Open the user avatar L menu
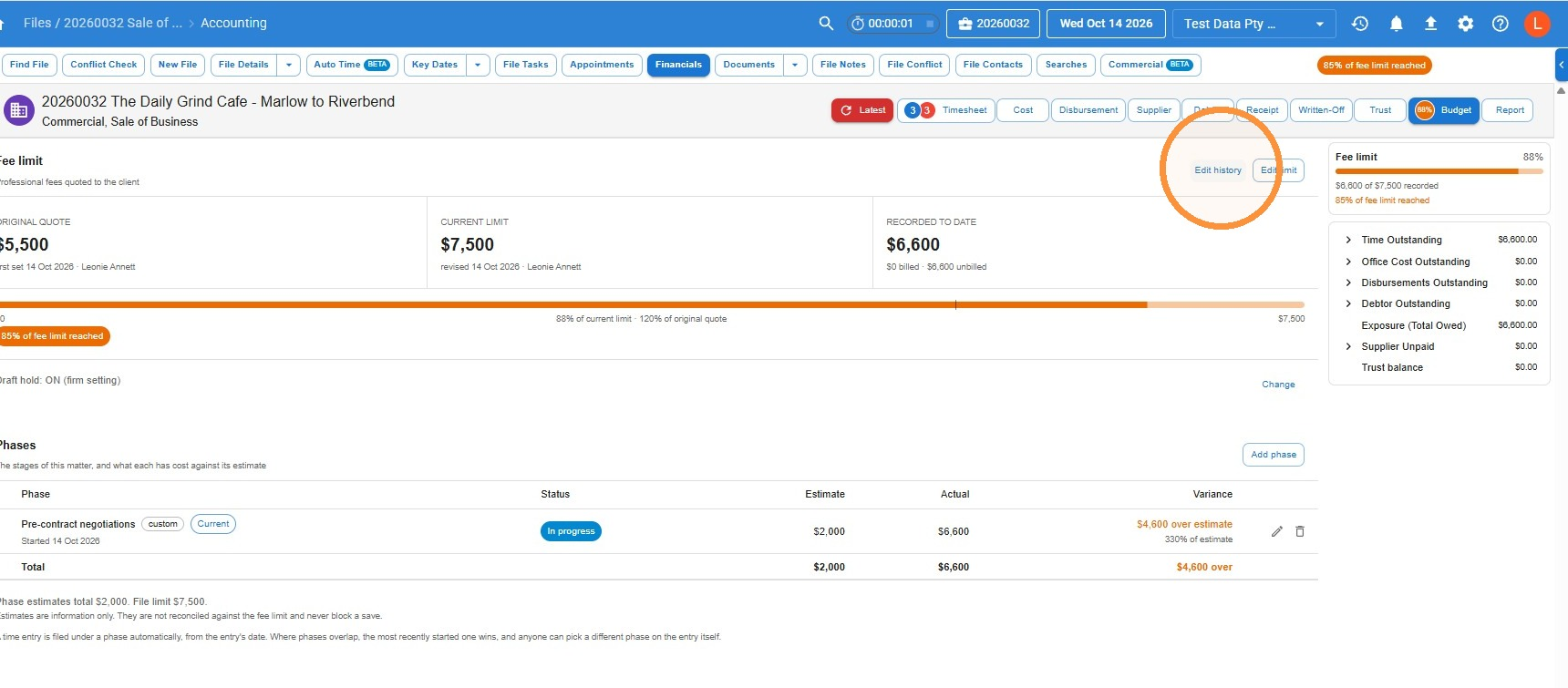 tap(1537, 24)
